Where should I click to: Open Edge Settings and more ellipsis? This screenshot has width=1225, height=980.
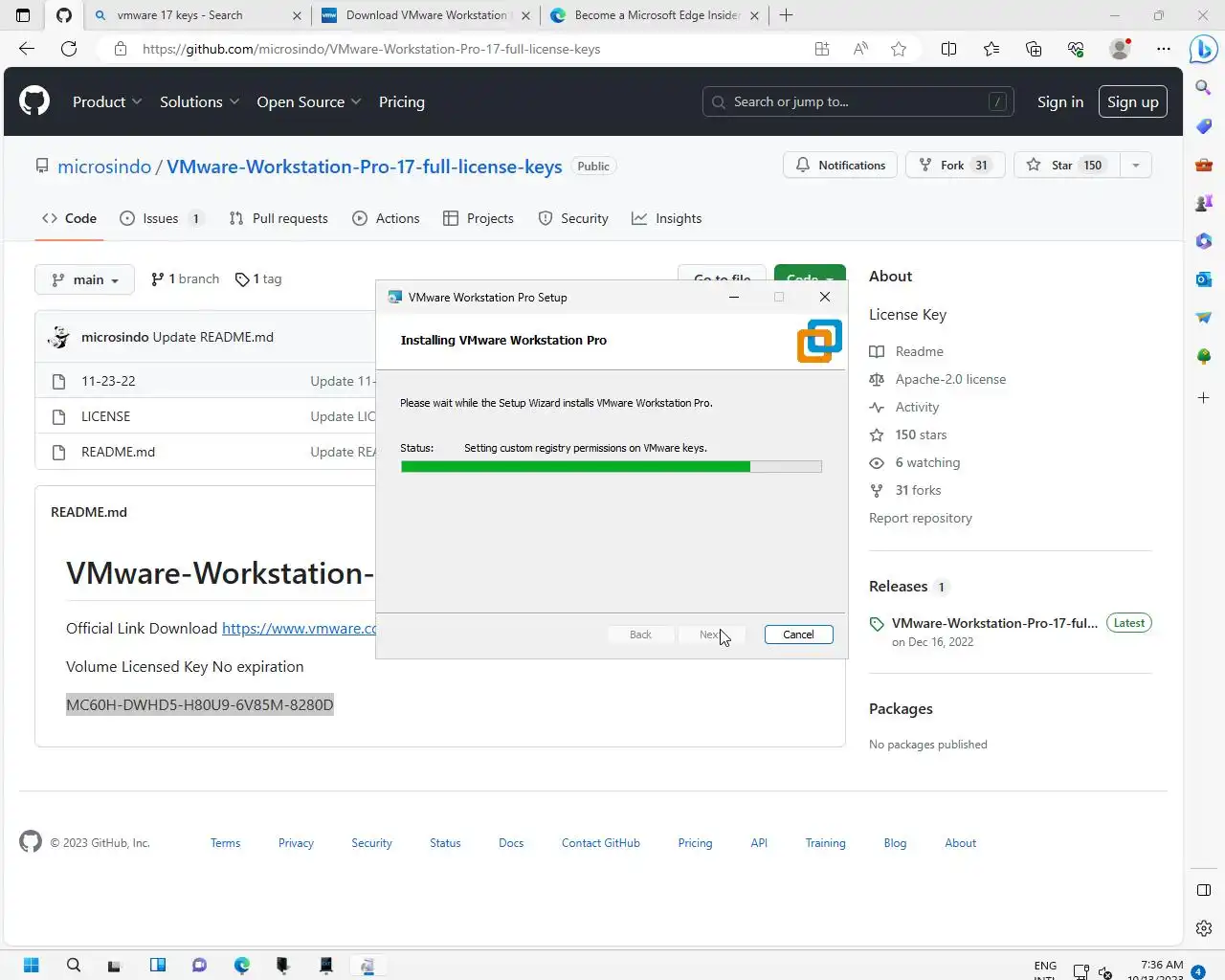click(x=1164, y=49)
